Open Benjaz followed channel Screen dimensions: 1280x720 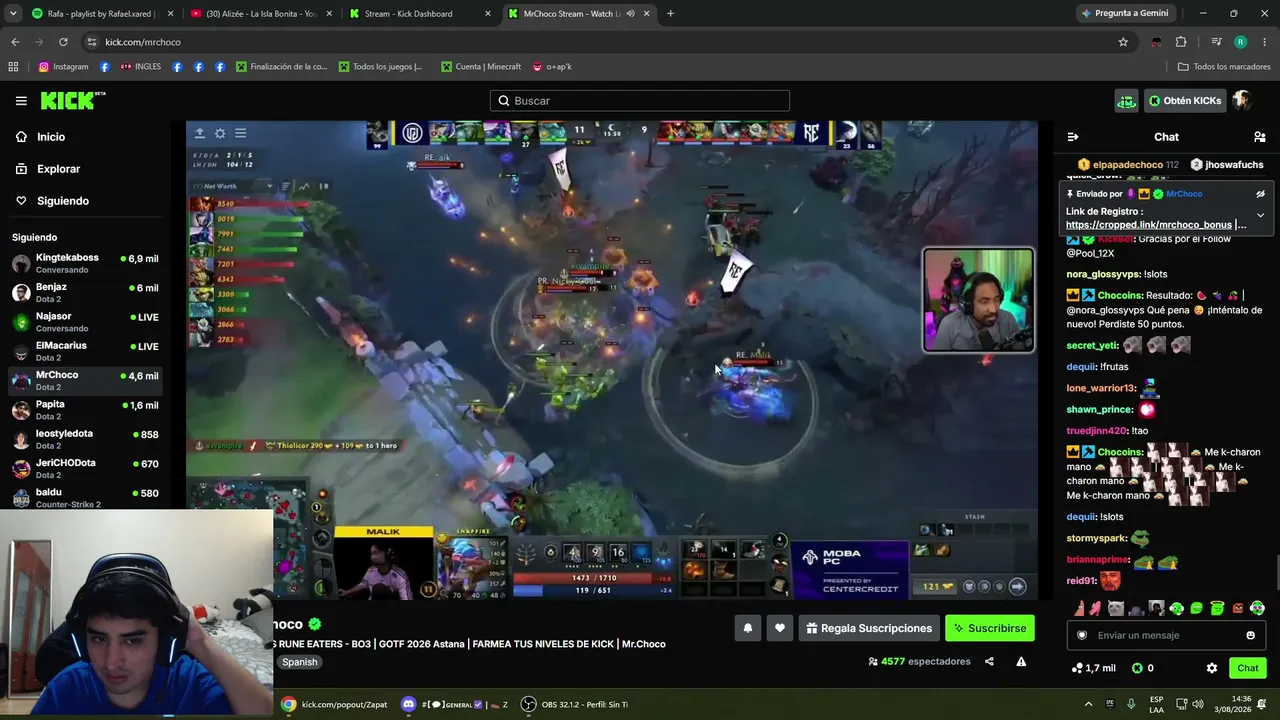coord(85,293)
